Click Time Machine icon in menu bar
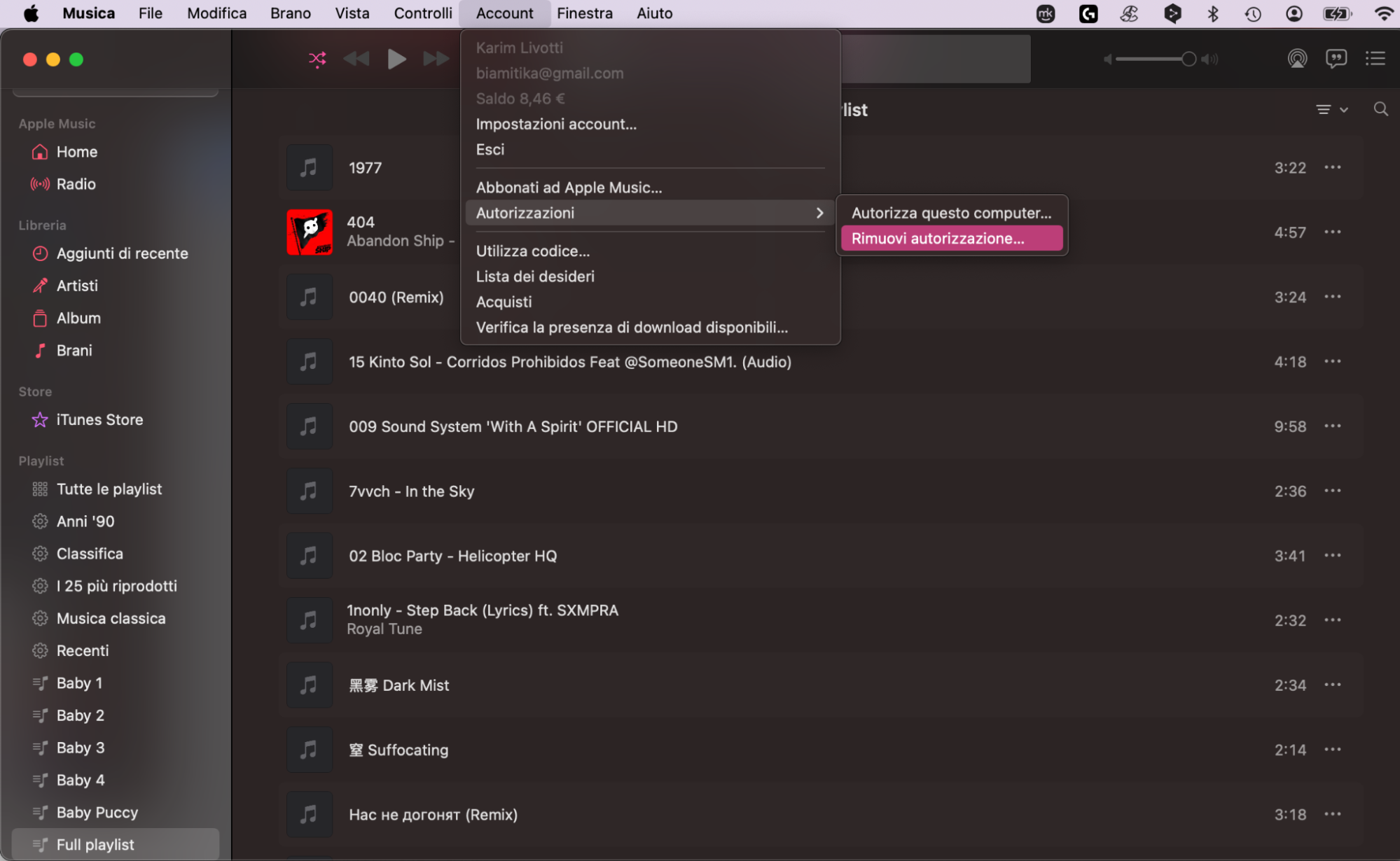The width and height of the screenshot is (1400, 861). click(1253, 13)
